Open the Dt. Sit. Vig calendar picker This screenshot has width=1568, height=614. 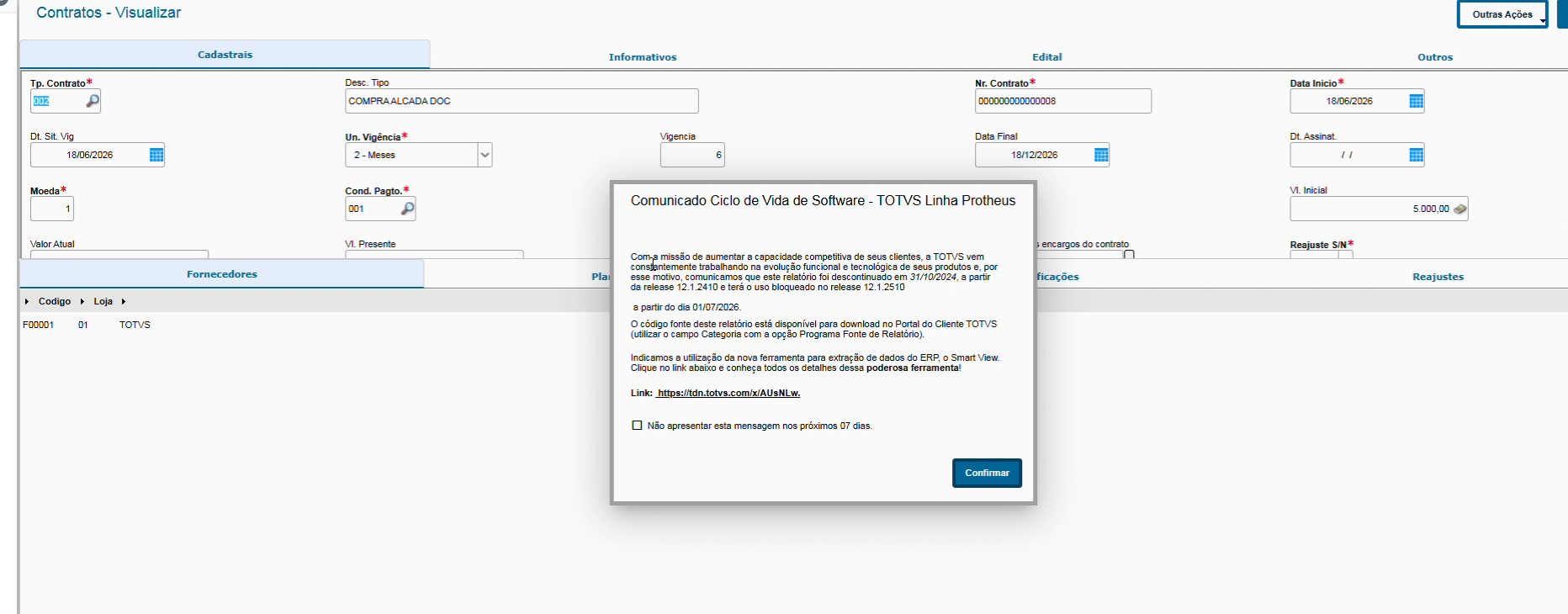pos(156,155)
